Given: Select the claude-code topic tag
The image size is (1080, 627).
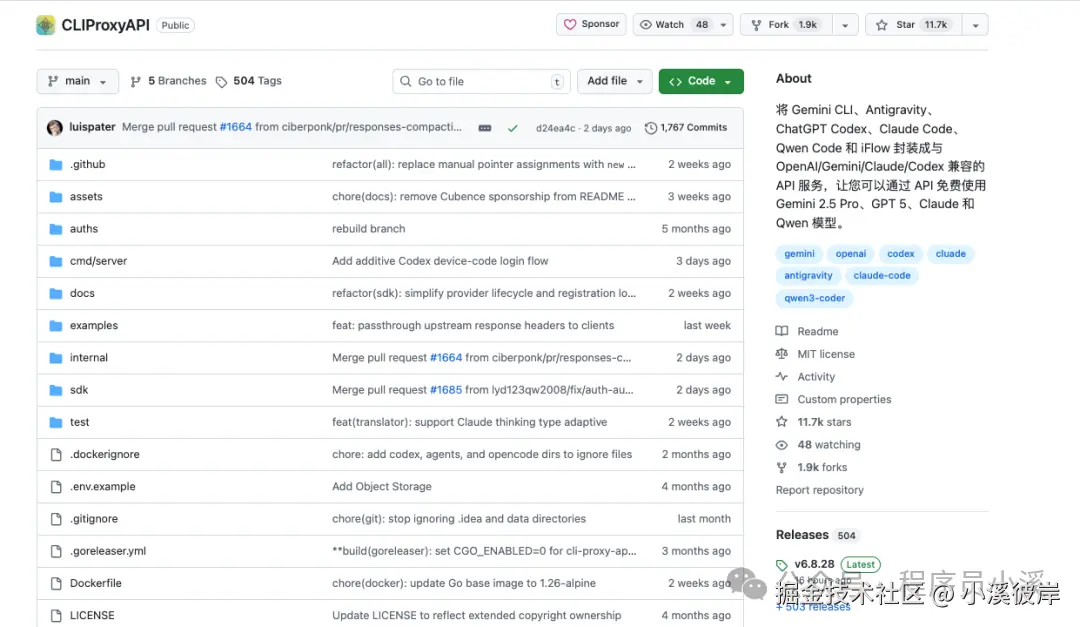Looking at the screenshot, I should point(882,276).
